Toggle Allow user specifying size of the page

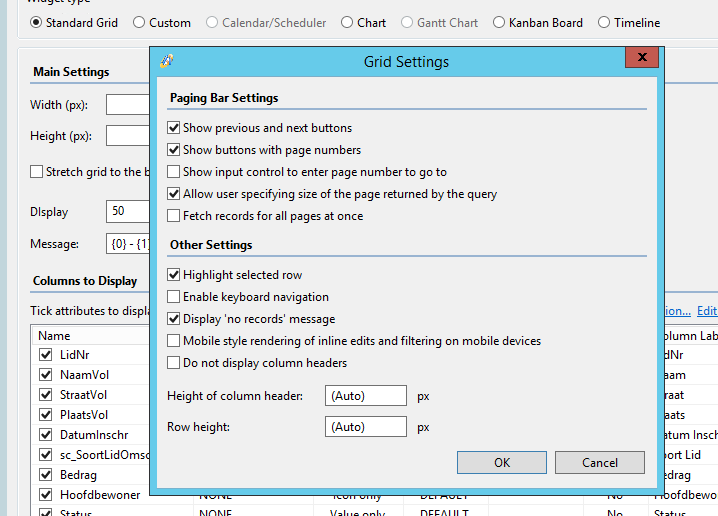point(174,194)
